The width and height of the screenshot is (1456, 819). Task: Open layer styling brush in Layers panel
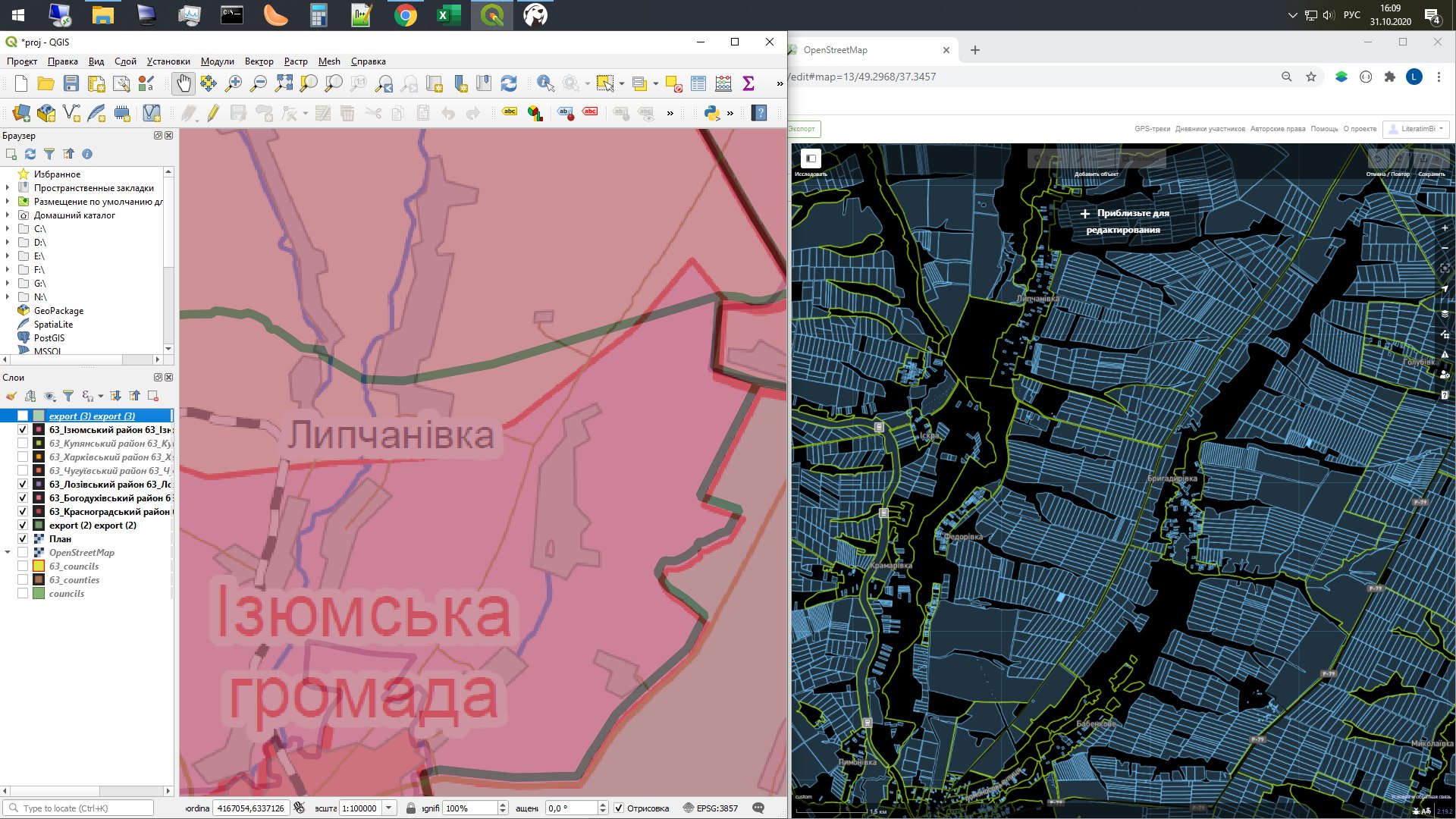(x=11, y=396)
